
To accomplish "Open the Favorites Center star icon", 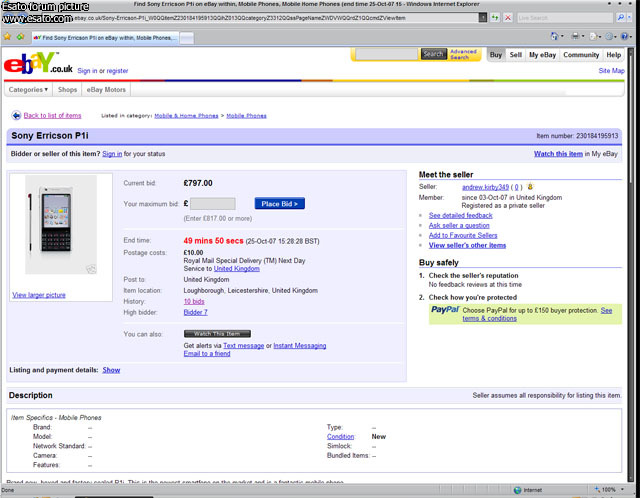I will 7,37.
